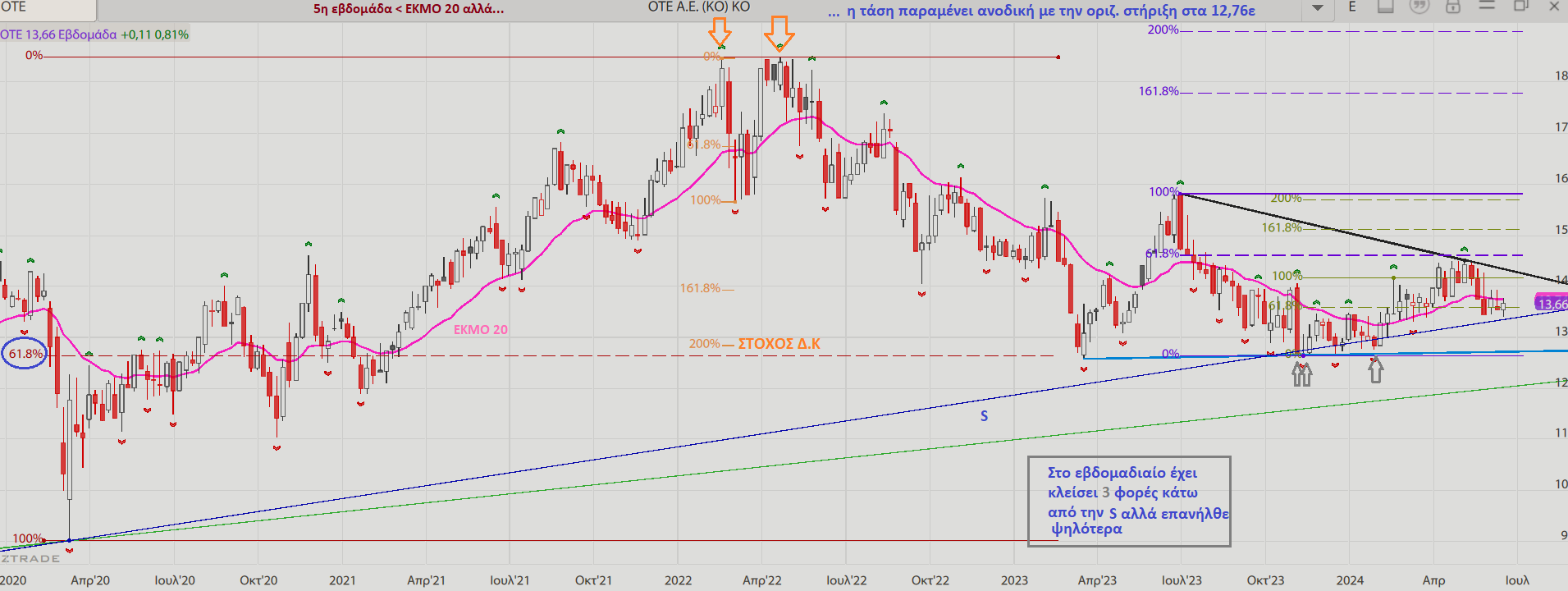
Task: Click the olive 200% Fibonacci extension label
Action: point(1286,198)
